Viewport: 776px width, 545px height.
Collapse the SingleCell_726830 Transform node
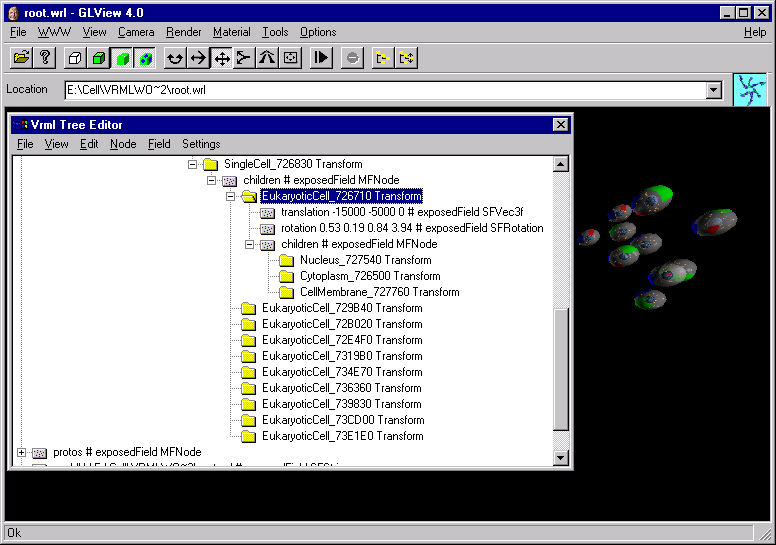(x=193, y=164)
